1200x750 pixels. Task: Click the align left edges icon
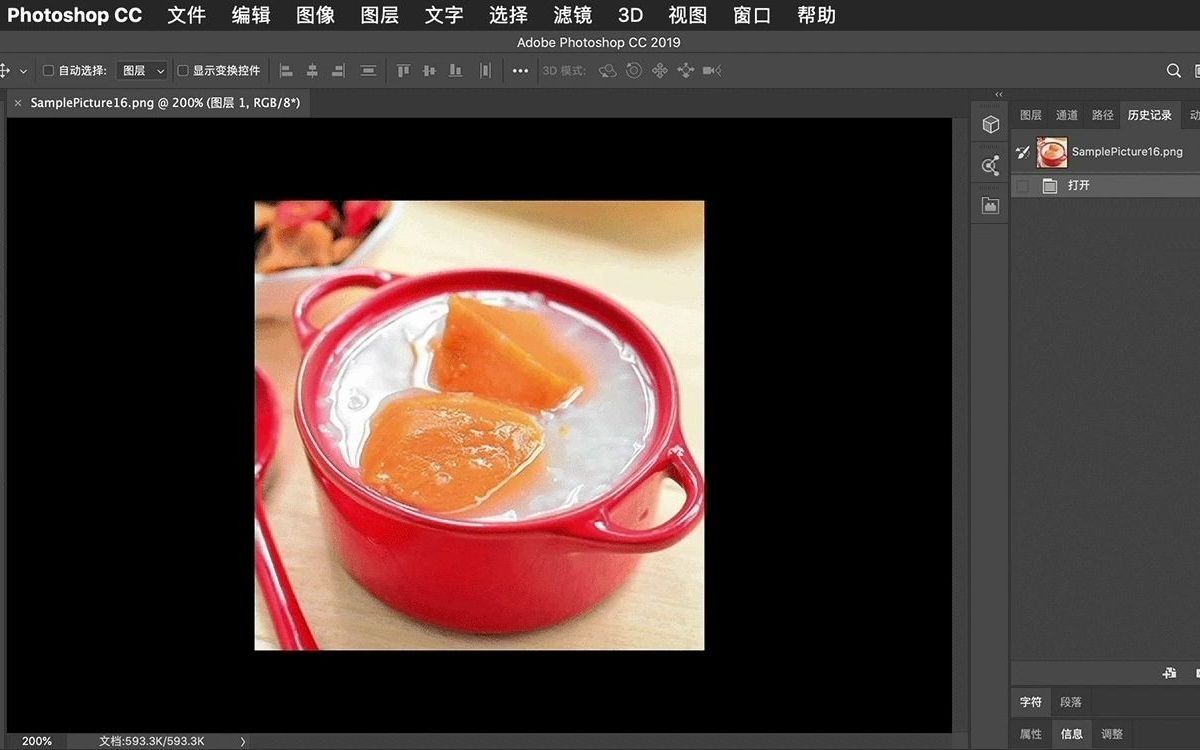click(285, 70)
